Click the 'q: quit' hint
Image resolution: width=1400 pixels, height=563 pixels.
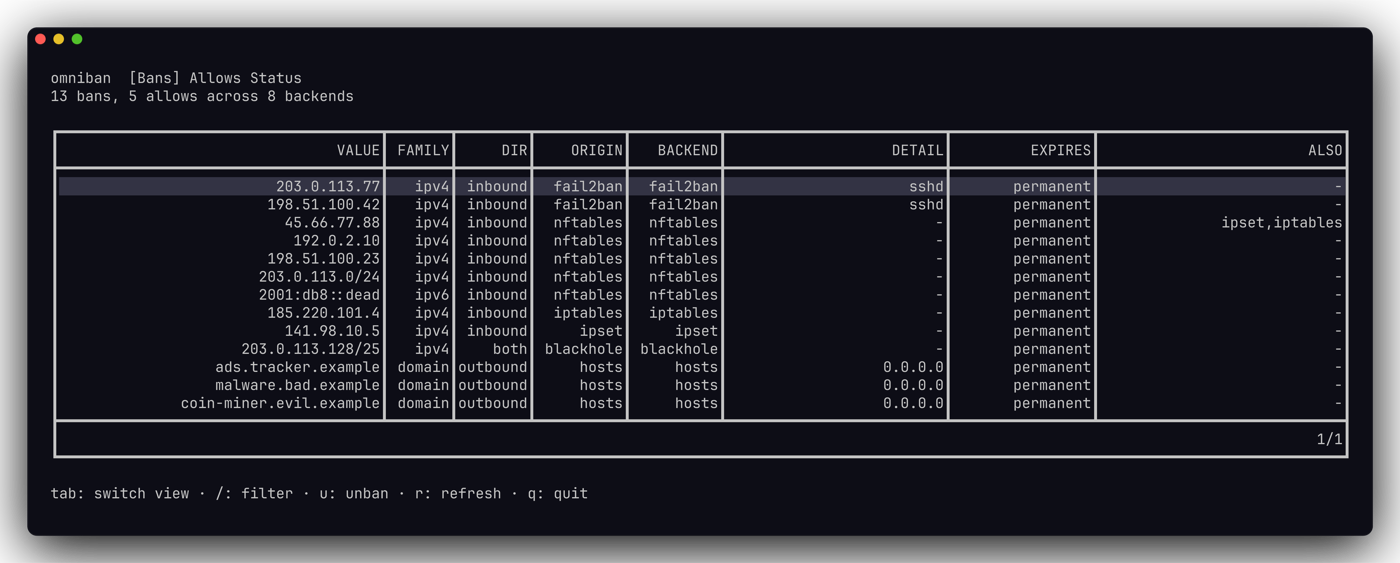(557, 493)
